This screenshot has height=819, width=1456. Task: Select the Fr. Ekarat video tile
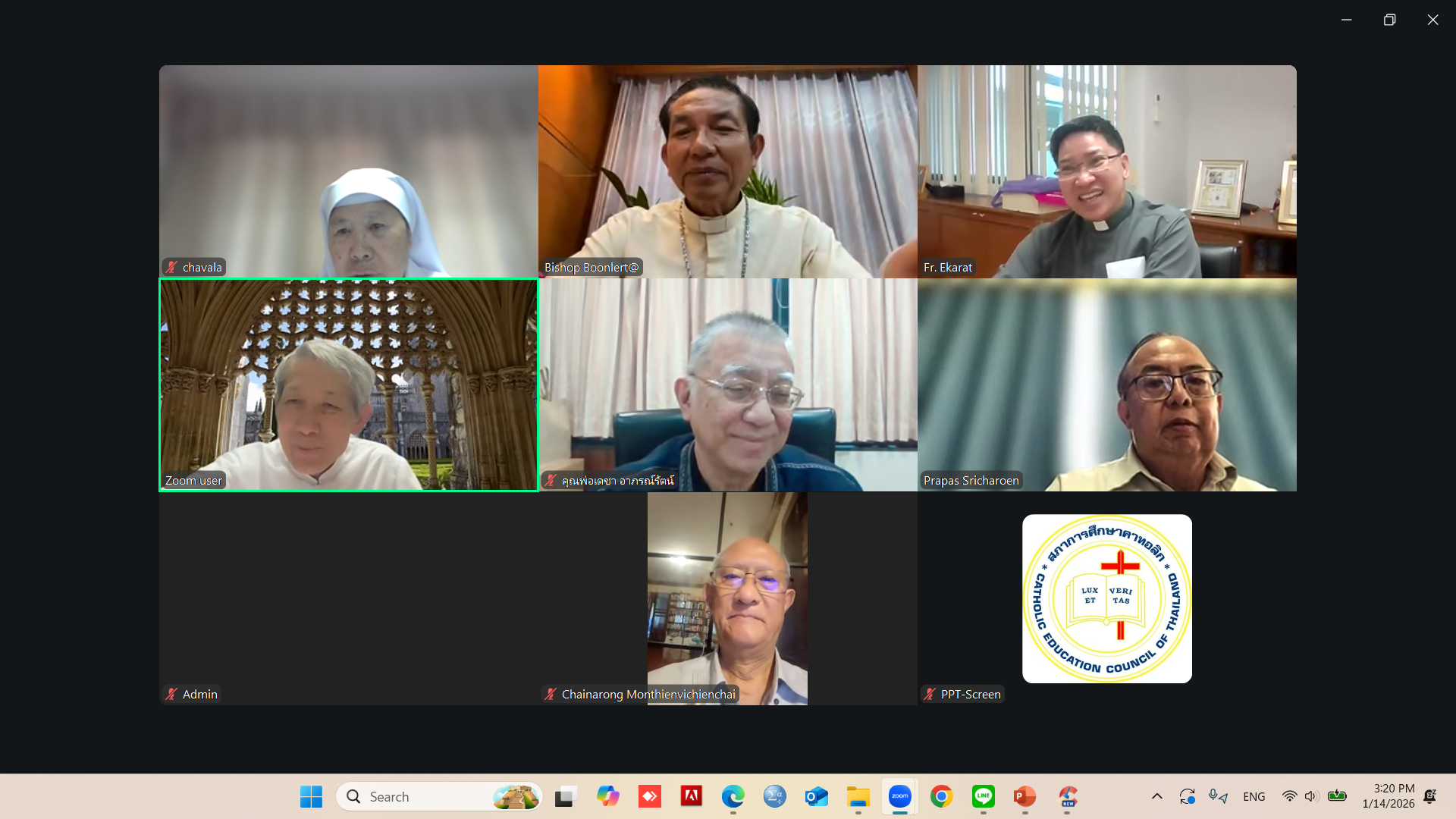coord(1106,171)
